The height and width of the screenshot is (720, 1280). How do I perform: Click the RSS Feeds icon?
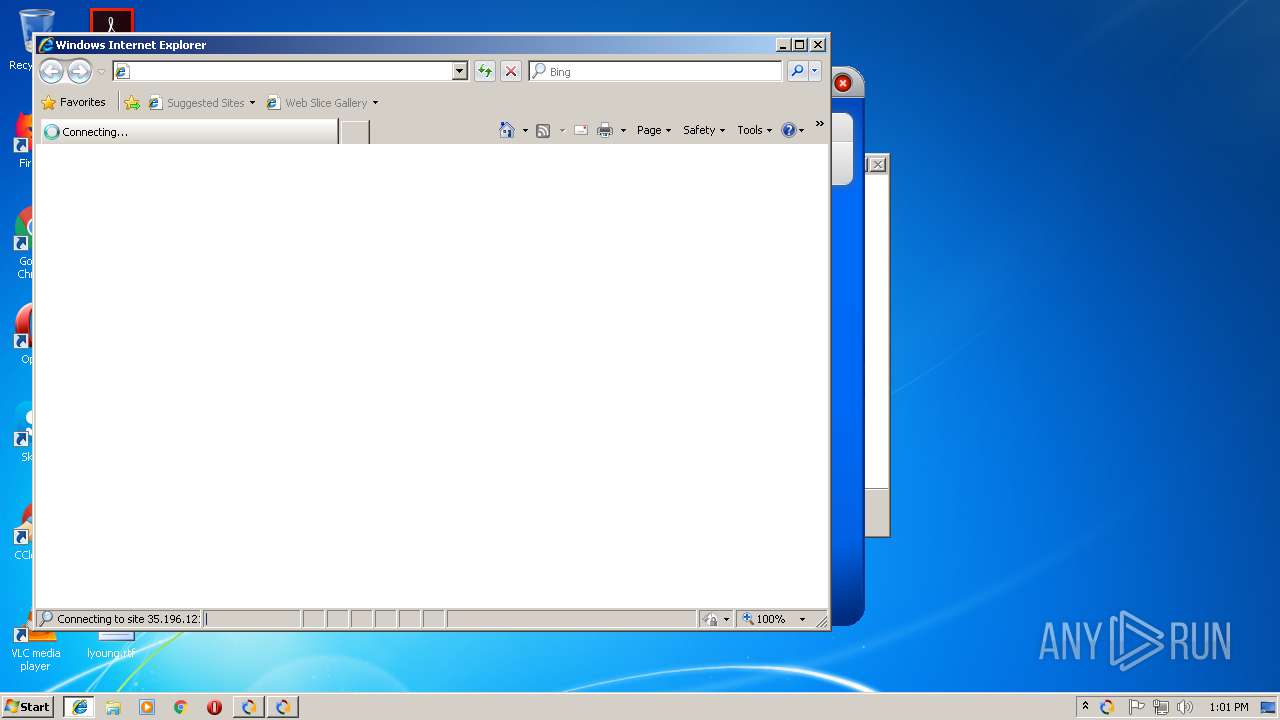pos(543,130)
